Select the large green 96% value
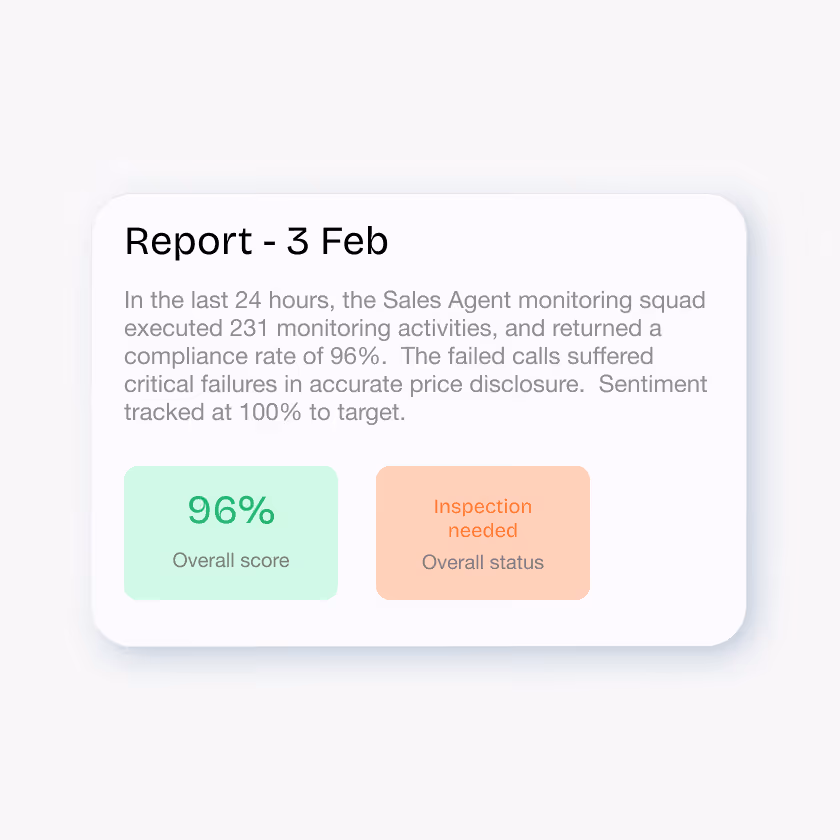This screenshot has height=840, width=840. [231, 509]
